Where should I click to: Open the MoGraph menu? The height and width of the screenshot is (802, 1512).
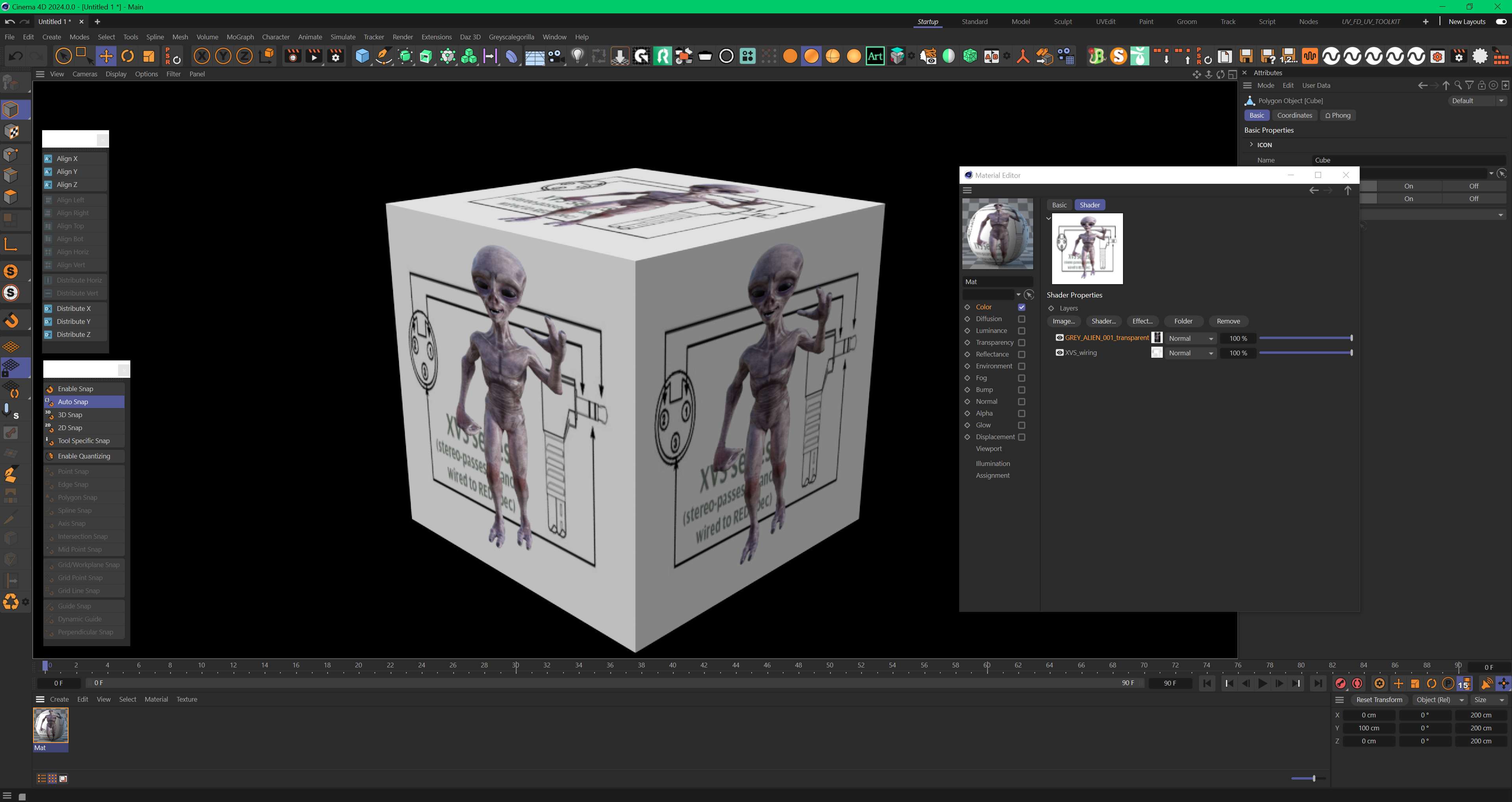click(x=240, y=37)
